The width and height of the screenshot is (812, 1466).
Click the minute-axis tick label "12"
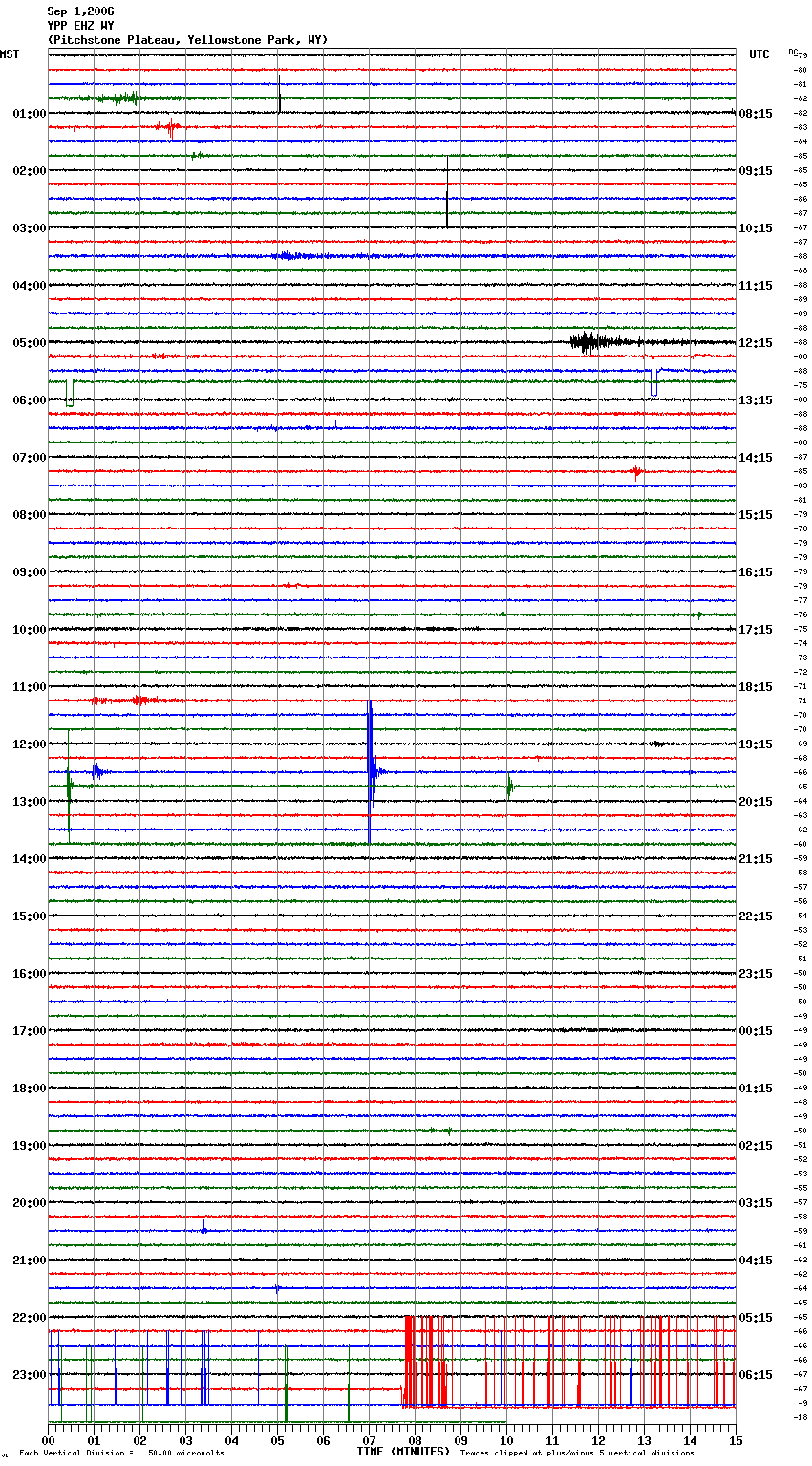pos(598,1439)
